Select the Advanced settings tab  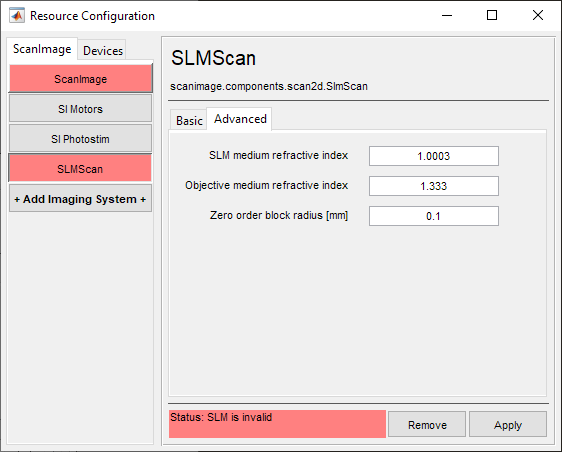(x=240, y=119)
